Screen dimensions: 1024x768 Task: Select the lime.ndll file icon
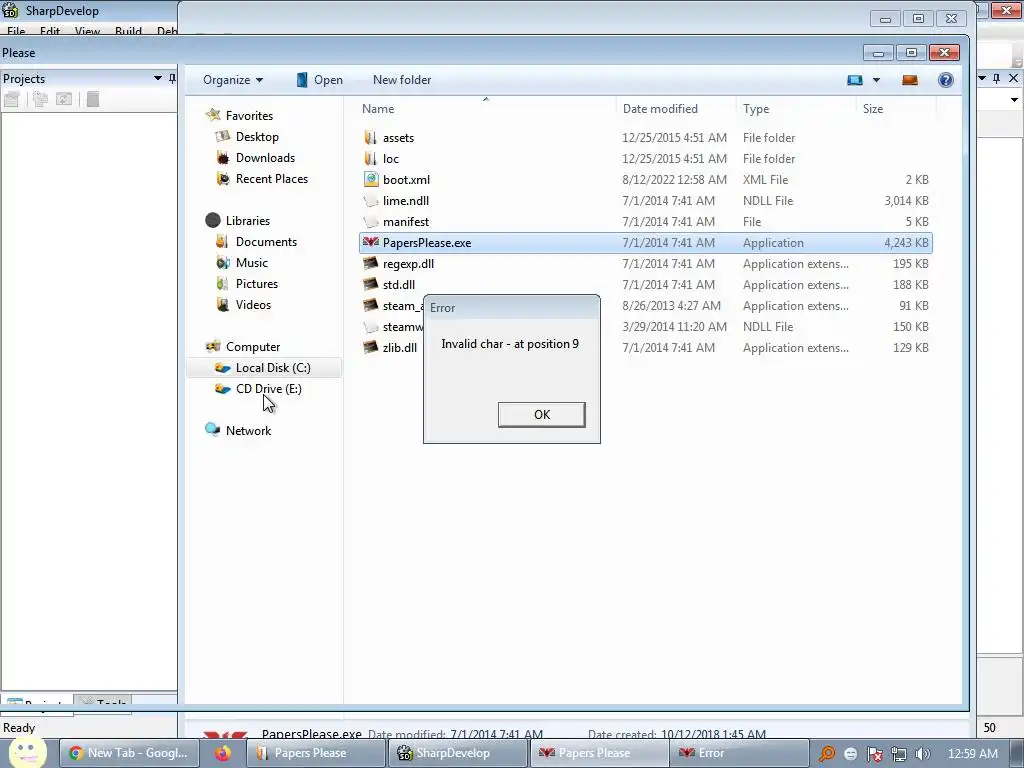click(371, 200)
